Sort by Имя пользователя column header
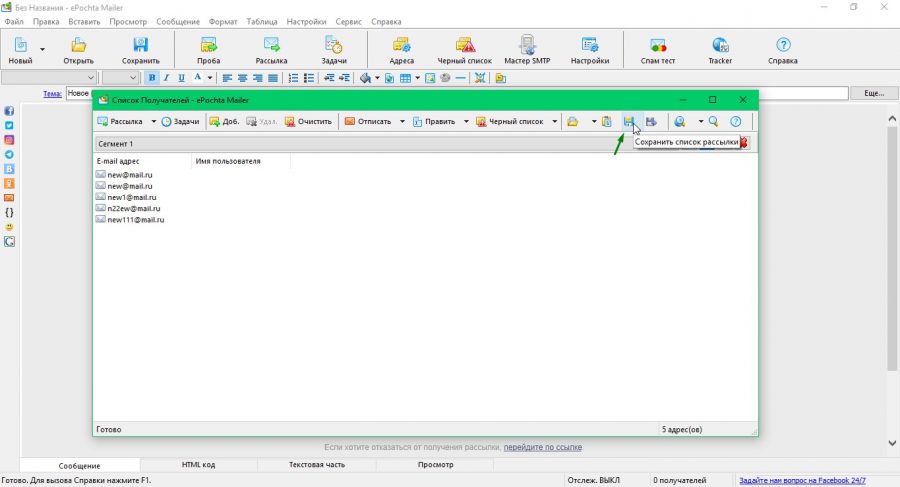The image size is (900, 487). click(x=241, y=161)
